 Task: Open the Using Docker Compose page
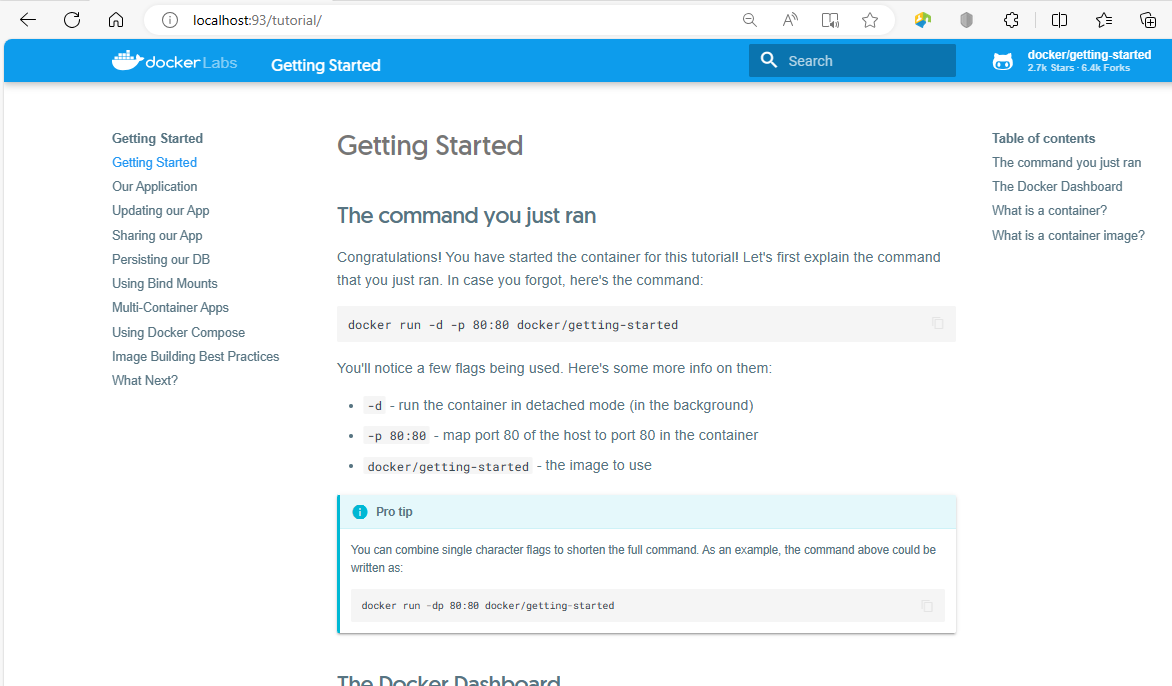point(179,333)
